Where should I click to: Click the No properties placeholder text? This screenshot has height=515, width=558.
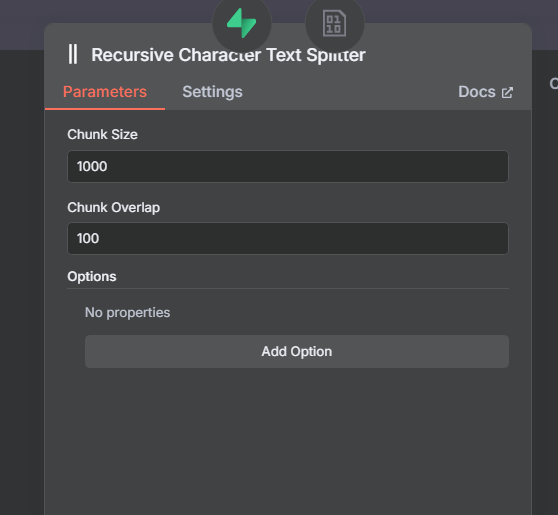tap(127, 312)
